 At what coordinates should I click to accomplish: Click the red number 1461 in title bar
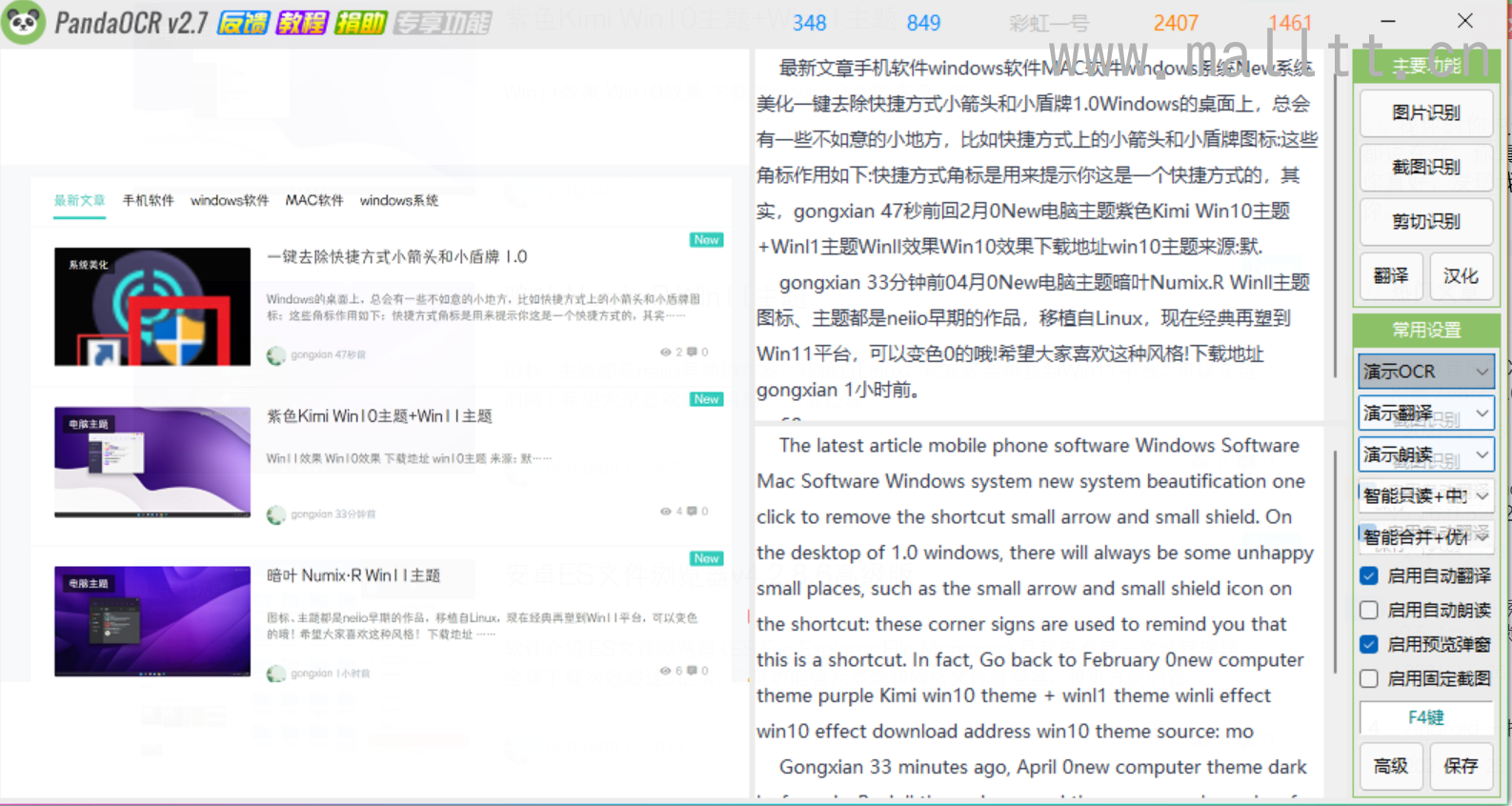point(1290,23)
